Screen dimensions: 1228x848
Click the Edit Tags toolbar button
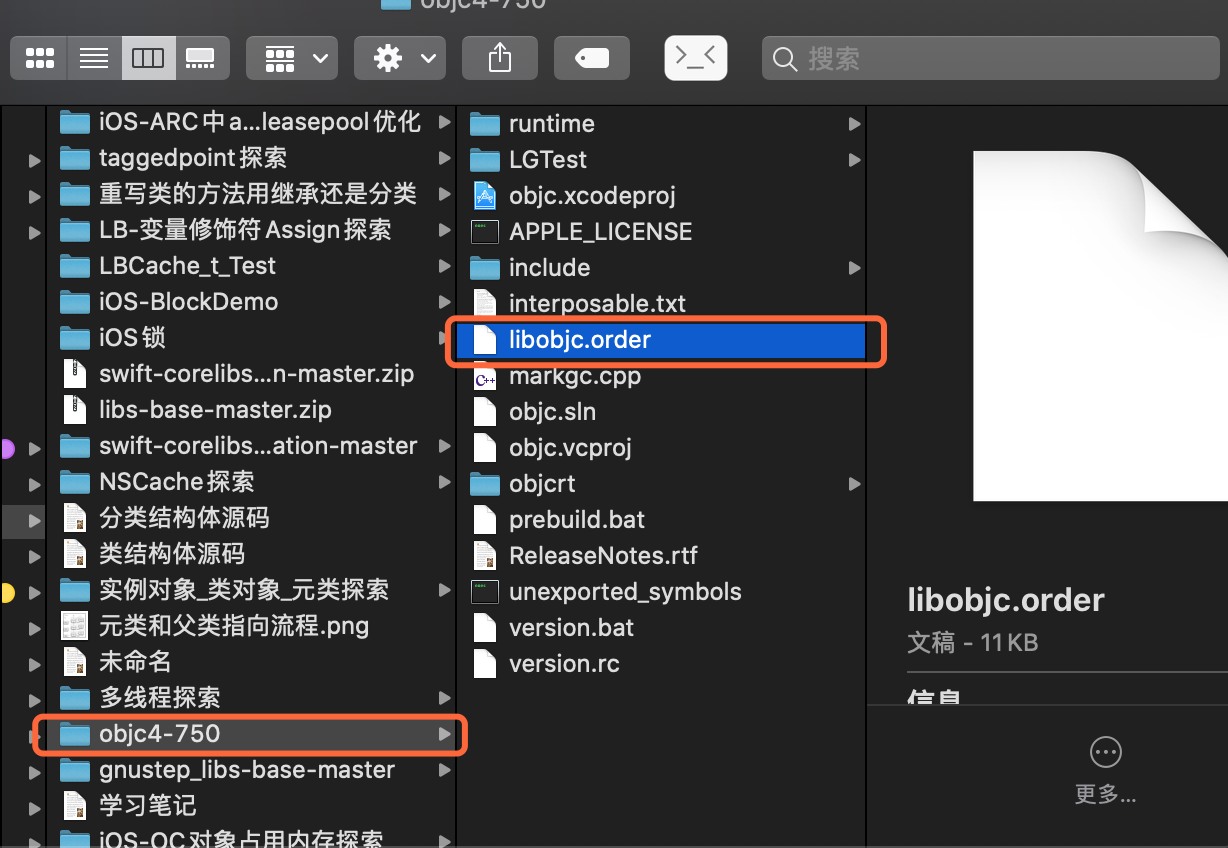[592, 59]
